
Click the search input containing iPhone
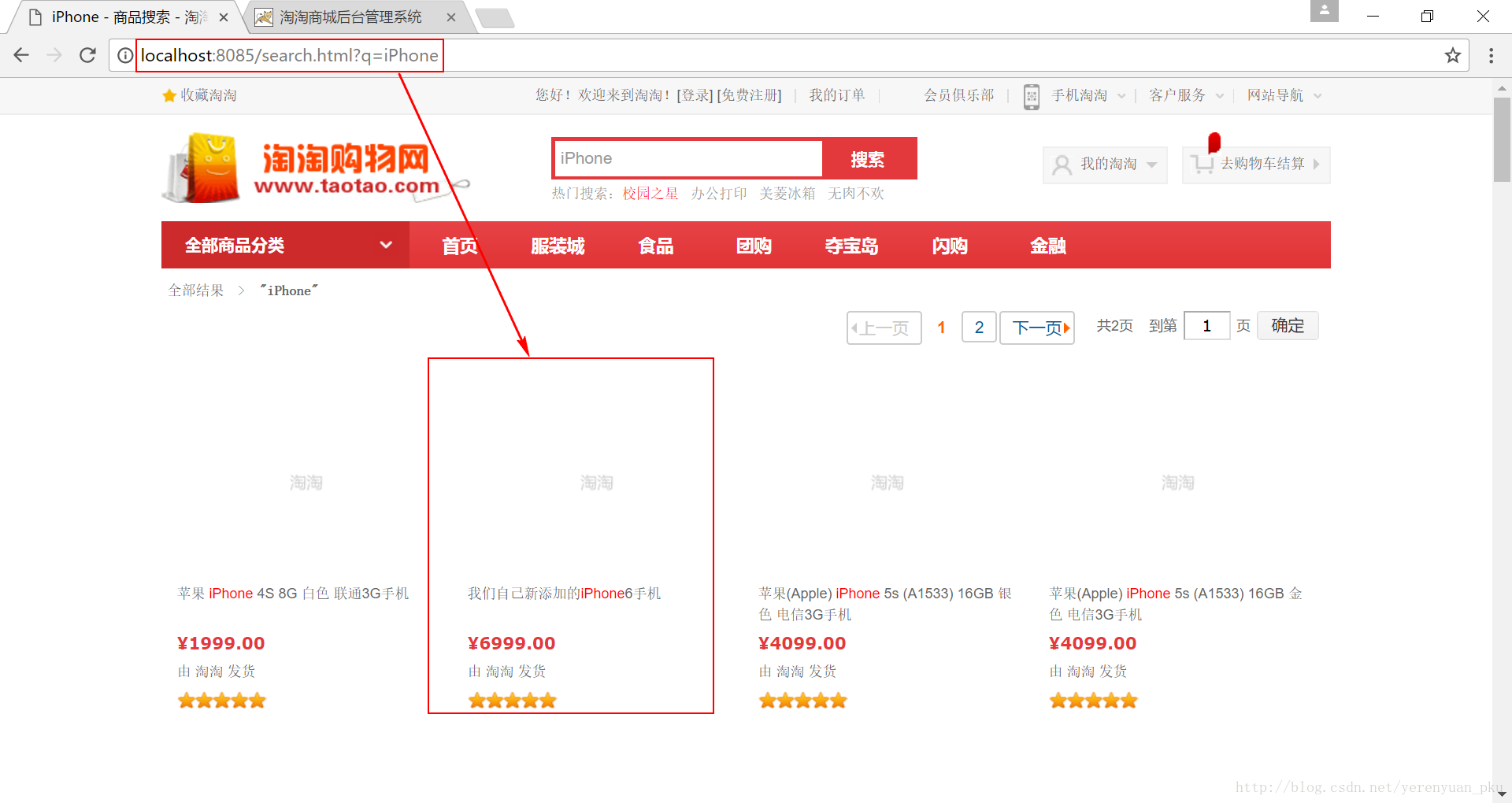tap(687, 158)
